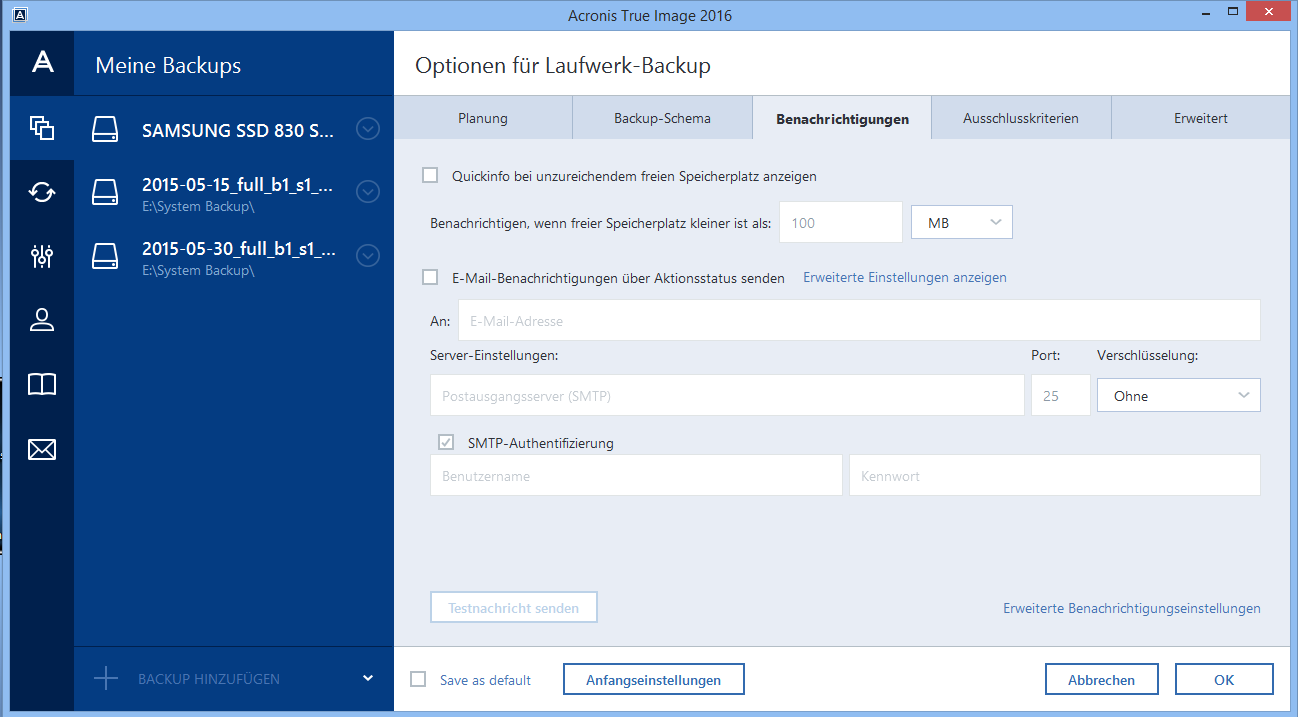Enable E-Mail-Benachrichtigungen checkbox
Screen dimensions: 1298x717
pos(430,277)
